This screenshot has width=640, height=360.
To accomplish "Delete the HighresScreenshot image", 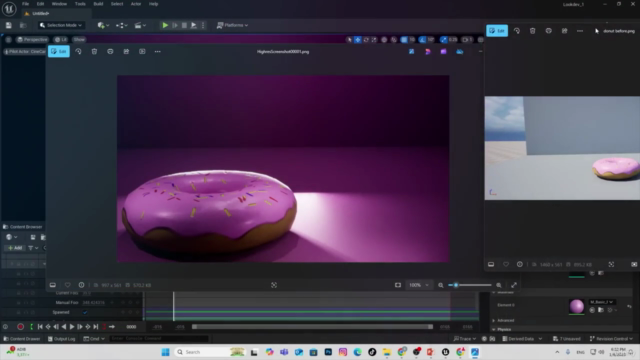I will tap(94, 51).
